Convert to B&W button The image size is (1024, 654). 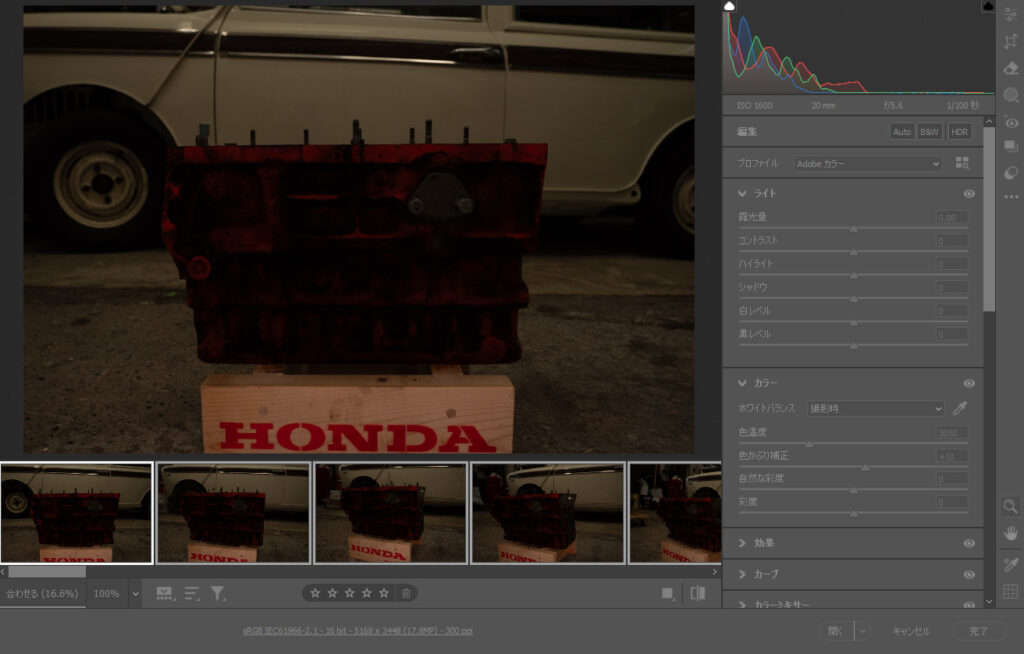929,131
